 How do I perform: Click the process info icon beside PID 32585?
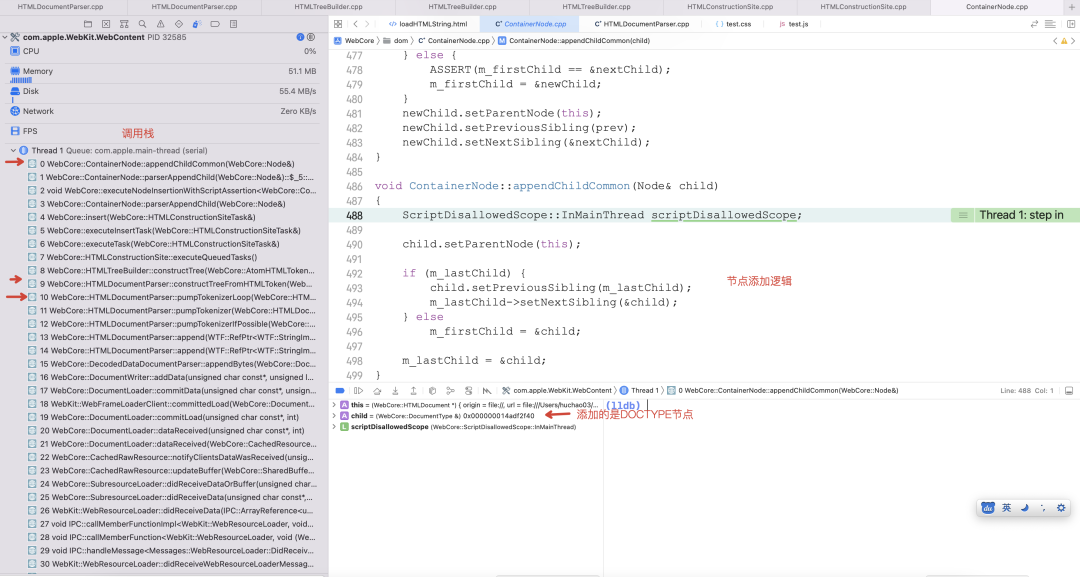[300, 37]
